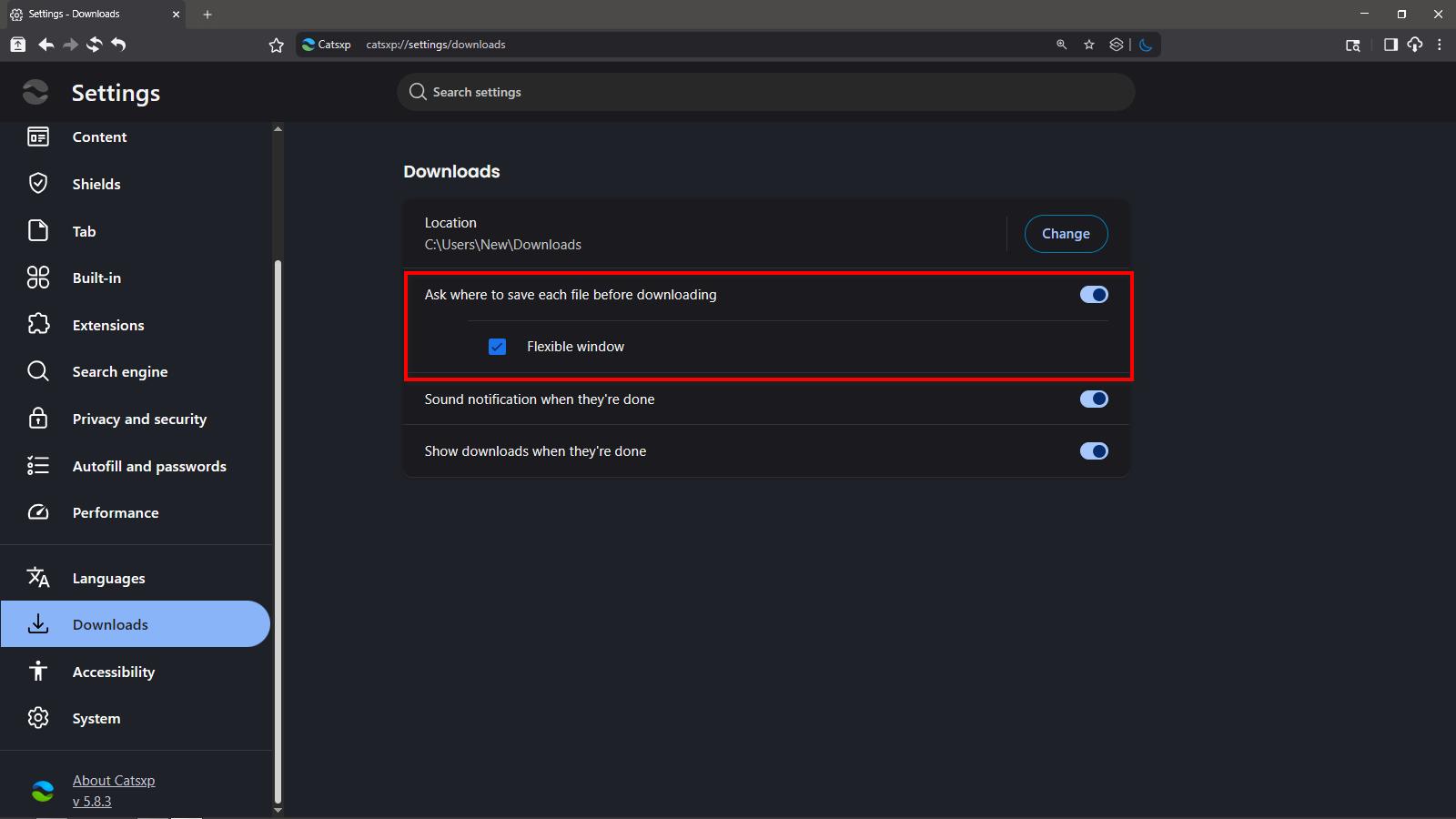The width and height of the screenshot is (1456, 819).
Task: Click the star icon left of address bar
Action: 277,45
